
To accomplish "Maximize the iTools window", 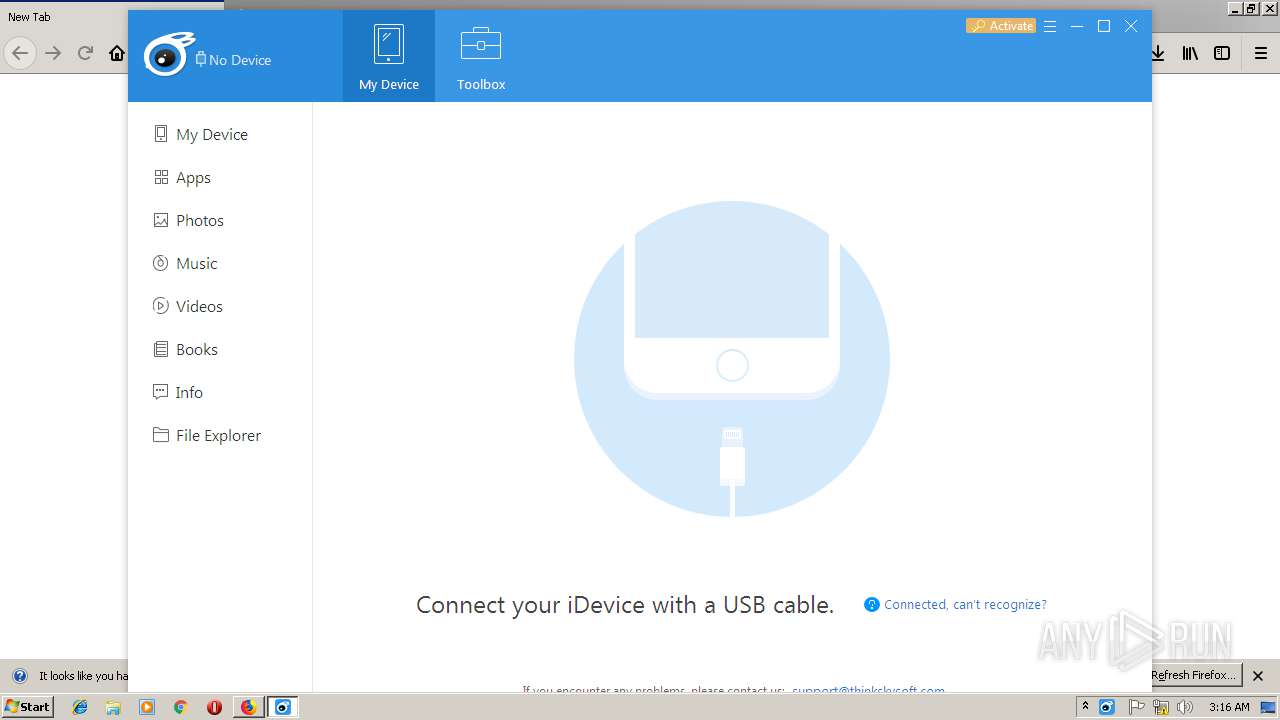I will point(1104,27).
